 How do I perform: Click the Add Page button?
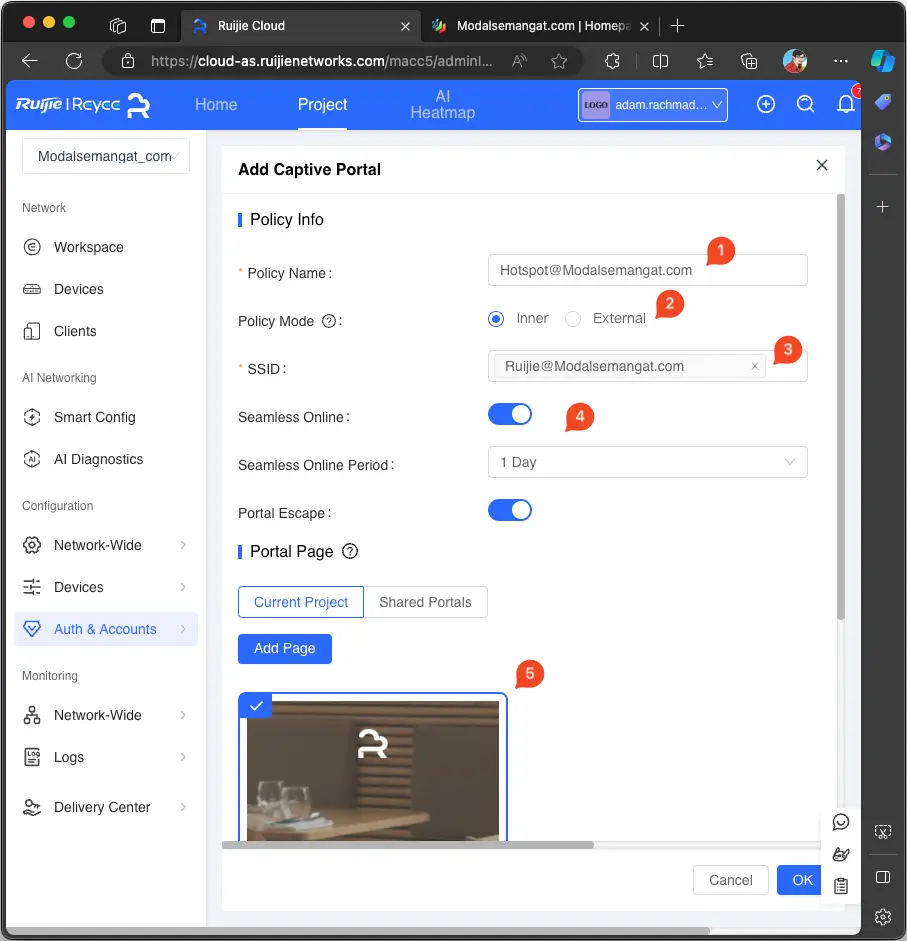pos(285,649)
